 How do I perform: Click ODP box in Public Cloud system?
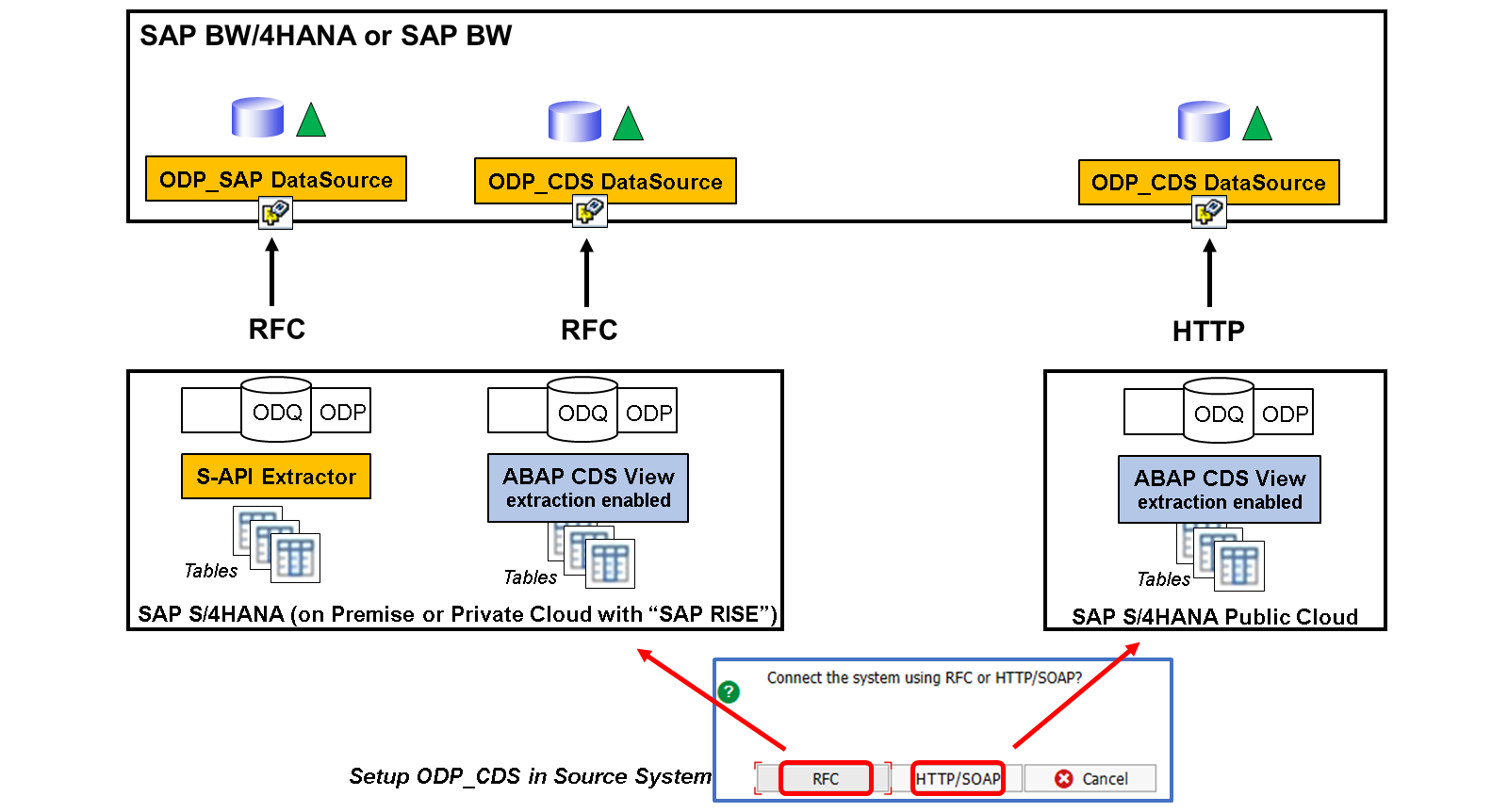coord(1284,413)
